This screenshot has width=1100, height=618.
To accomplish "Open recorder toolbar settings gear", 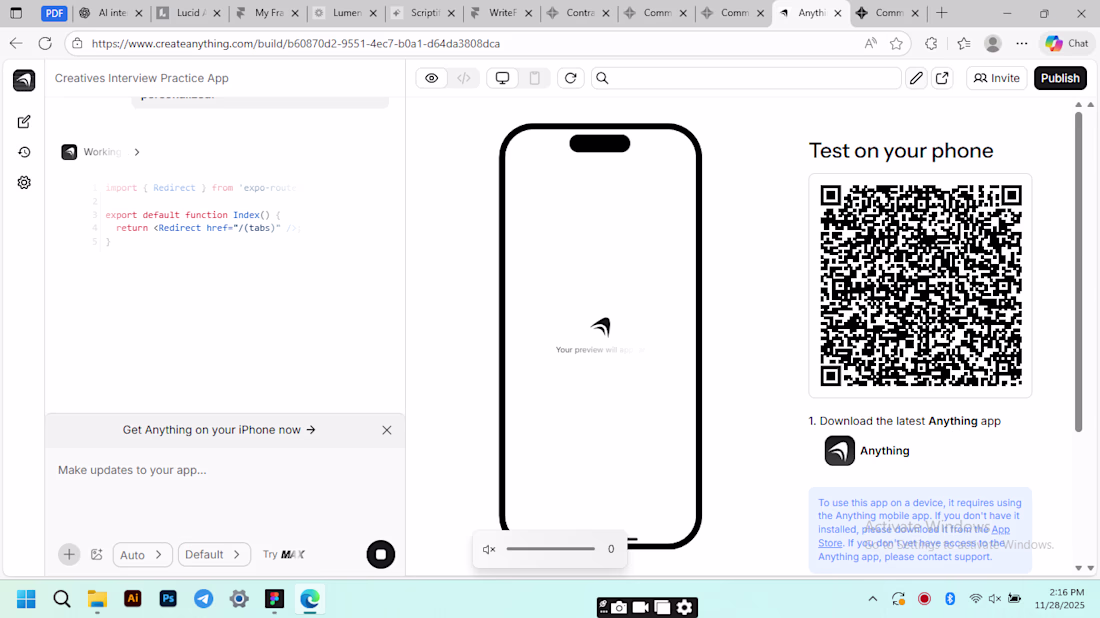I will click(x=685, y=607).
